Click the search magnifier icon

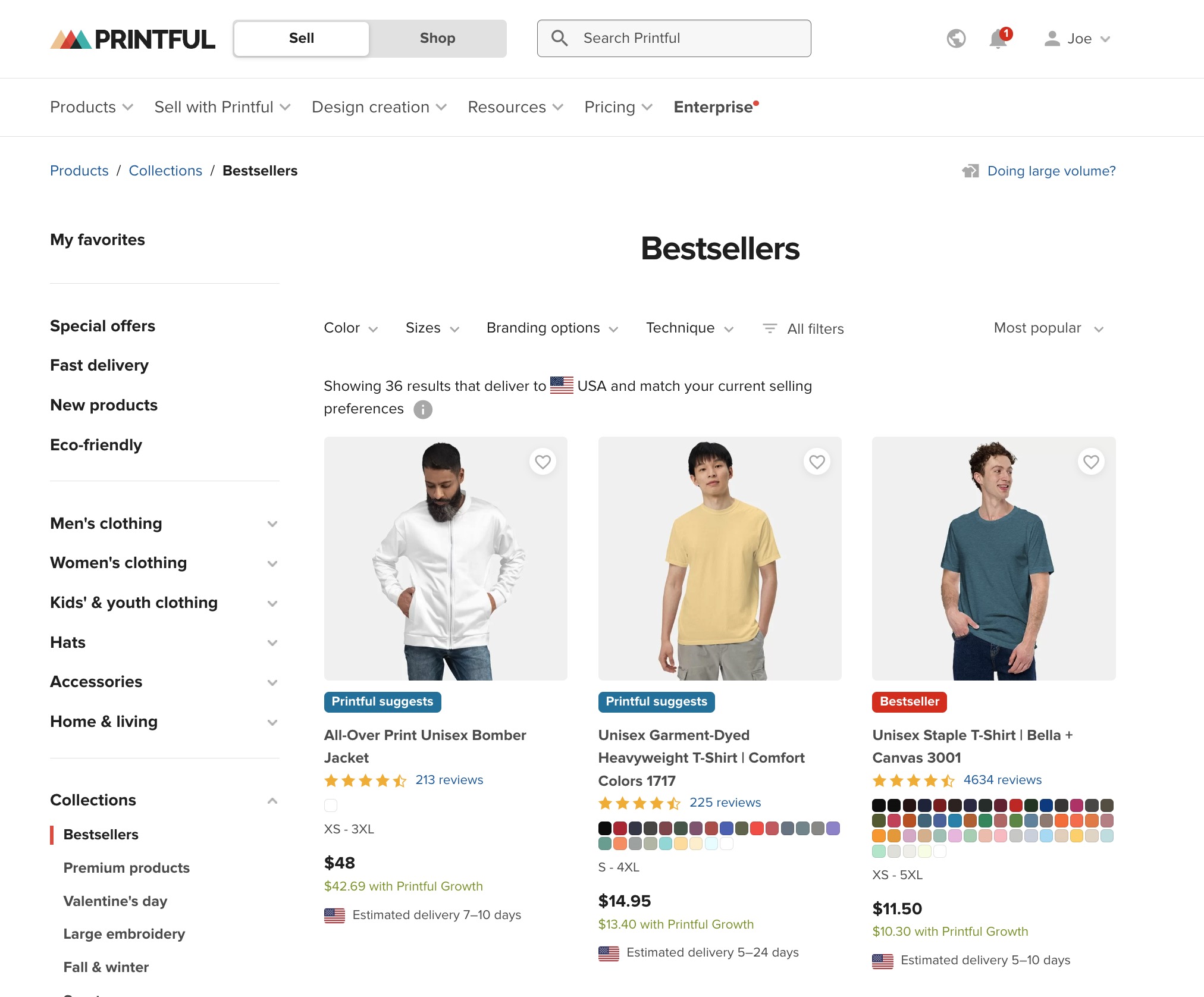559,38
